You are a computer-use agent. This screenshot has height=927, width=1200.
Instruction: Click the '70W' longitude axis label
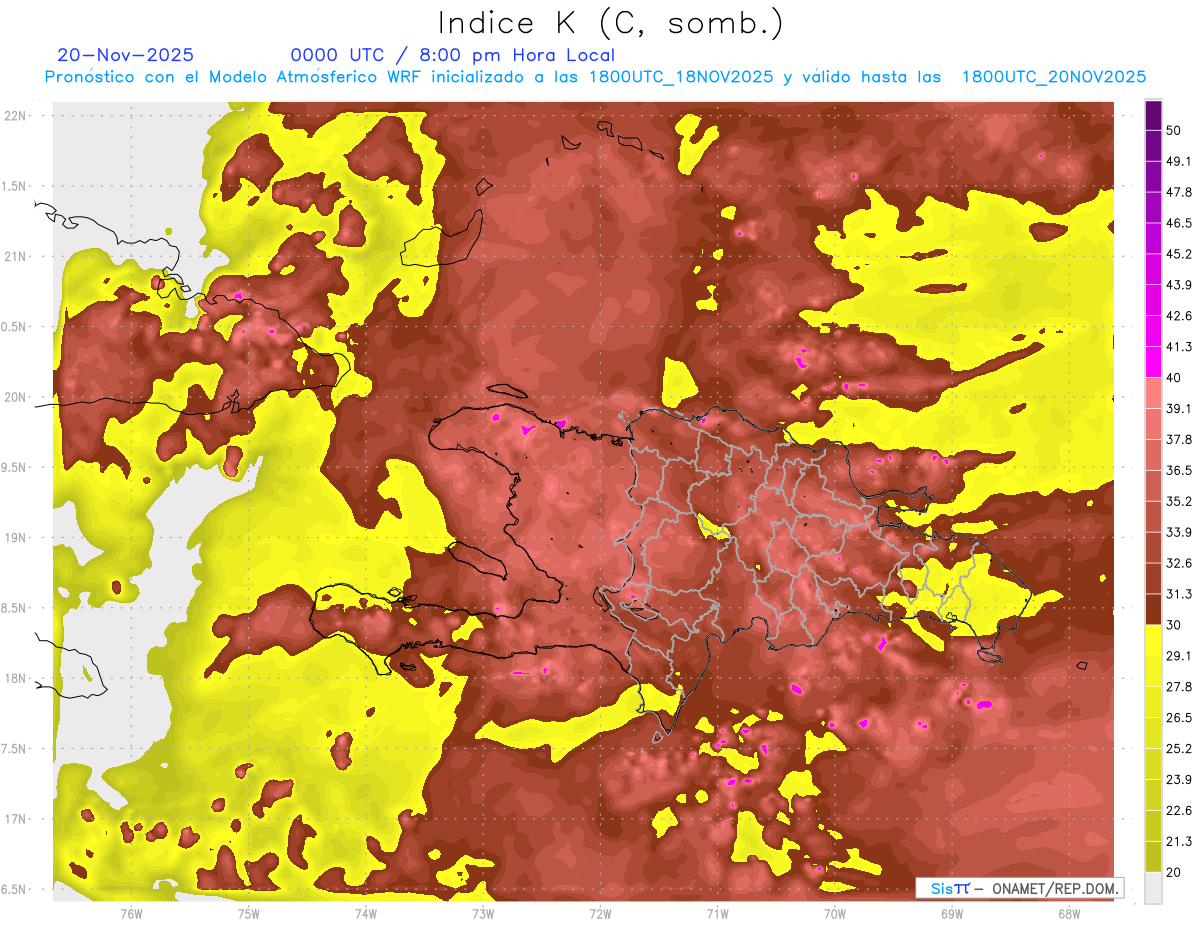834,914
